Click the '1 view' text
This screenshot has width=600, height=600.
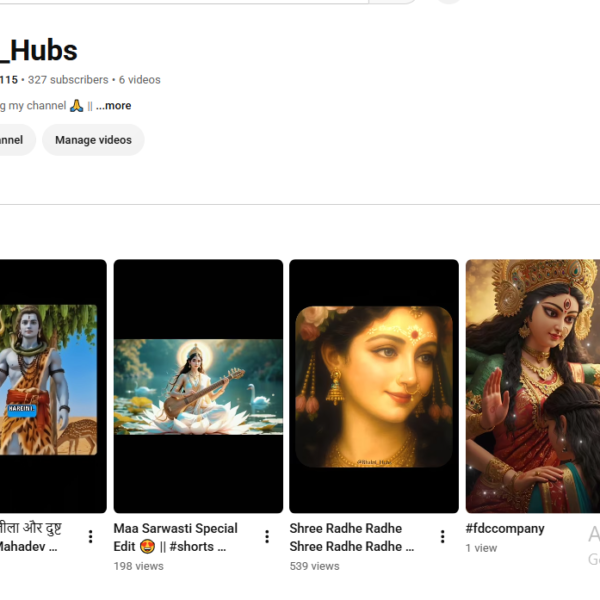481,548
